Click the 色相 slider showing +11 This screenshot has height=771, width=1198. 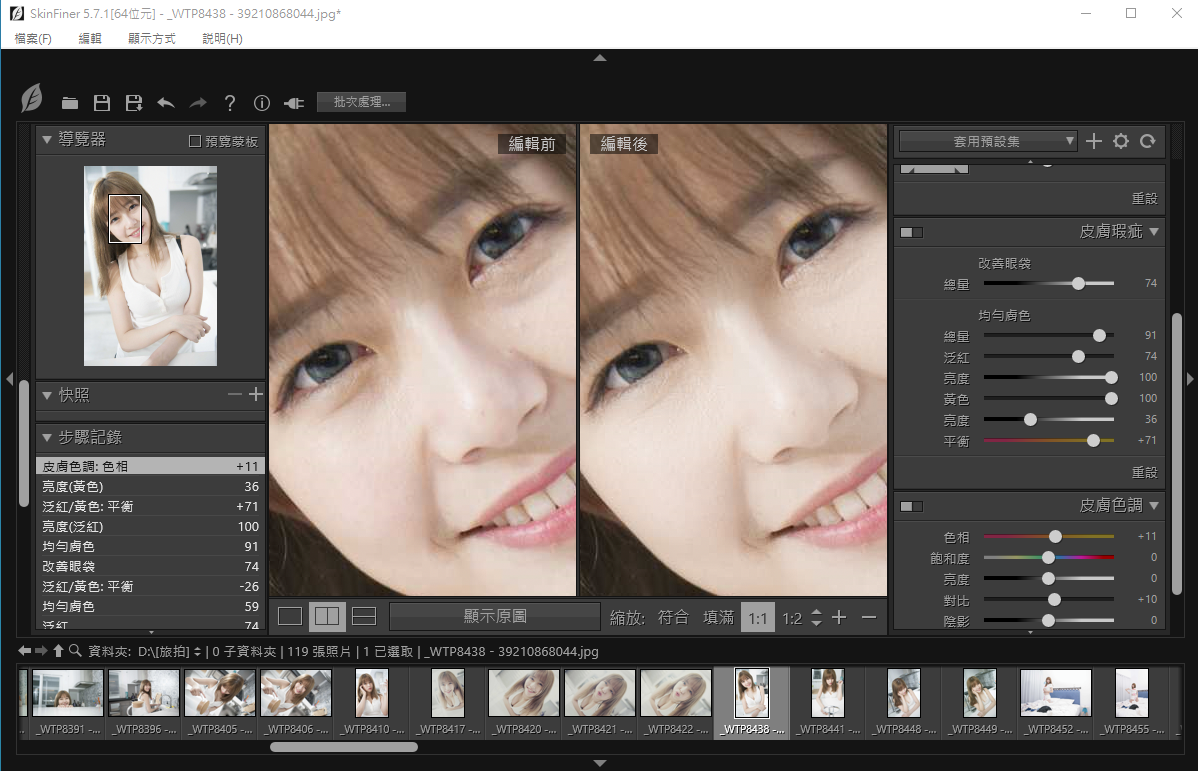[x=1049, y=536]
